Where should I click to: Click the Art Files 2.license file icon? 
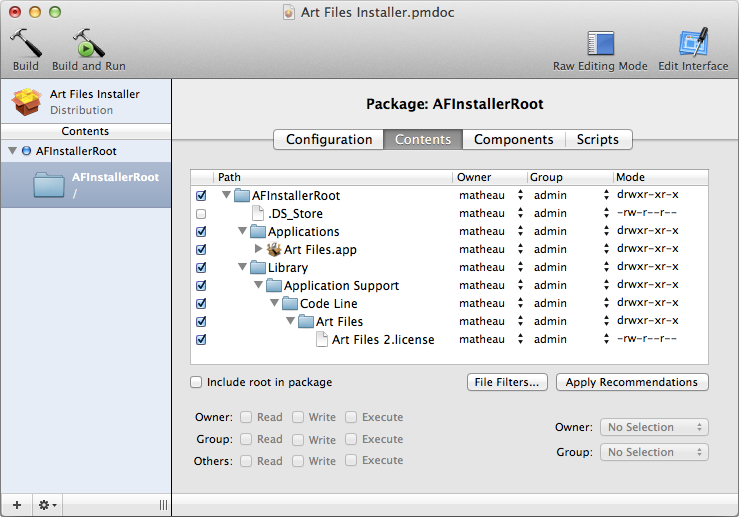point(322,339)
